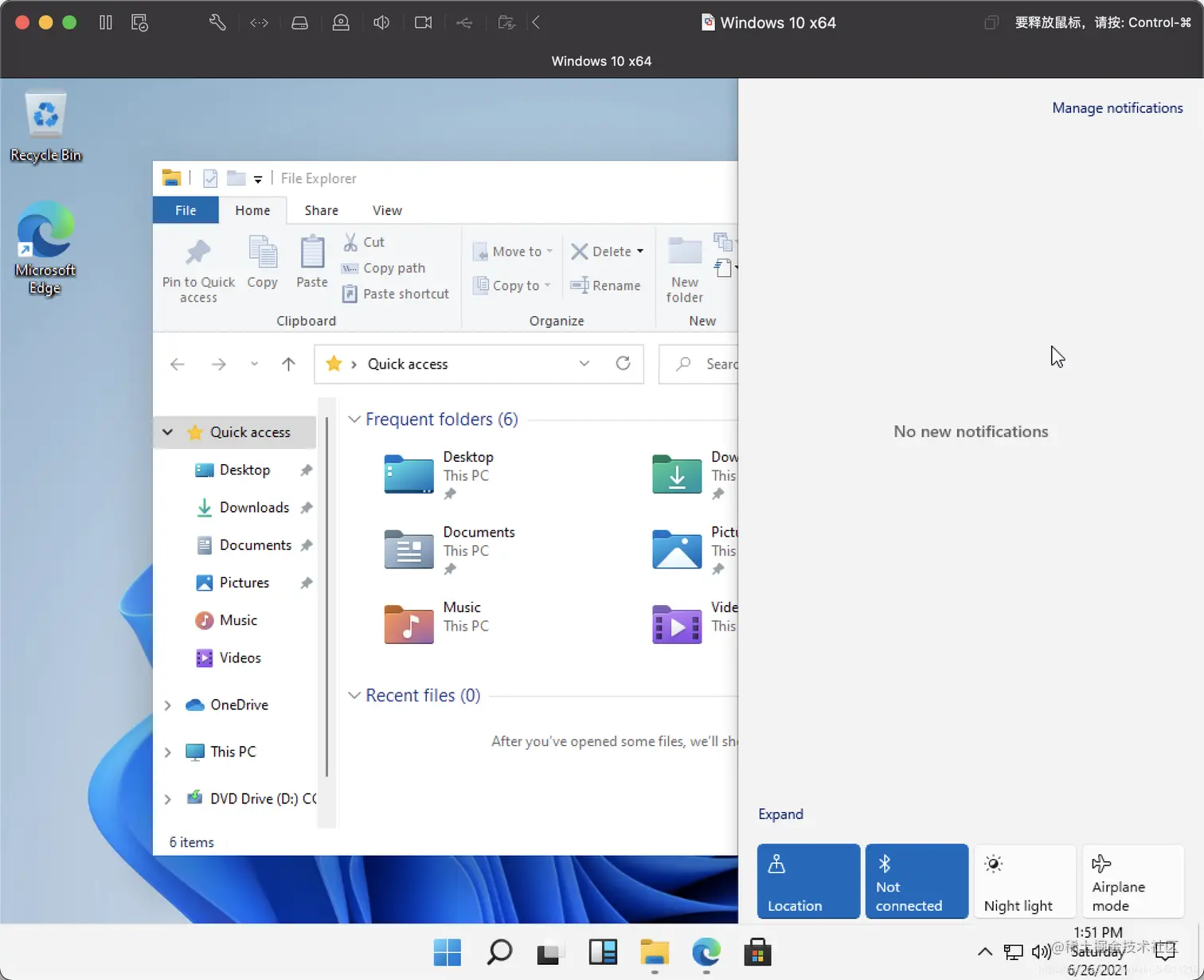
Task: Click the New folder ribbon icon
Action: (x=685, y=271)
